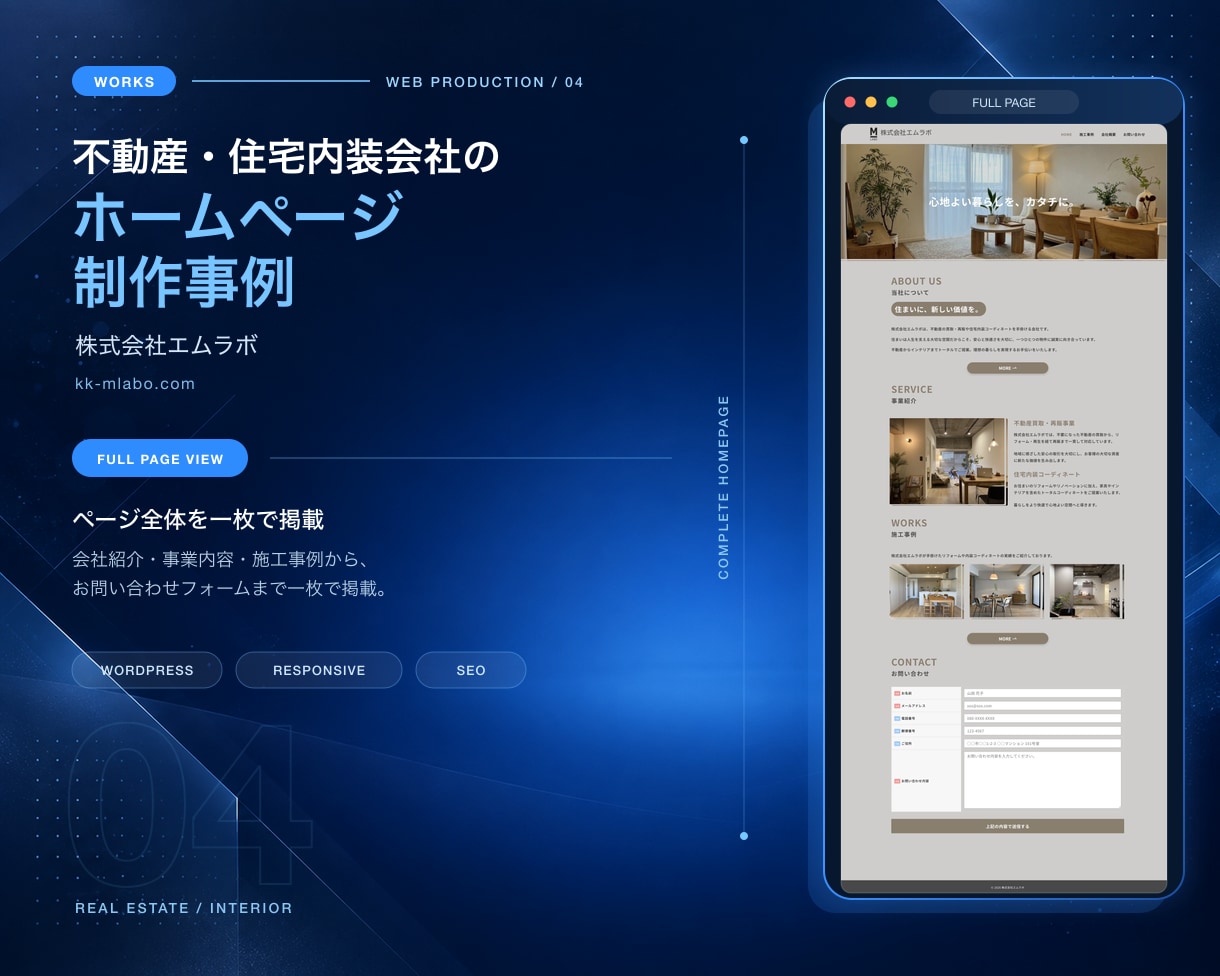Click the ページ全体を一枚で掲載 heading
The width and height of the screenshot is (1220, 976).
coord(198,520)
